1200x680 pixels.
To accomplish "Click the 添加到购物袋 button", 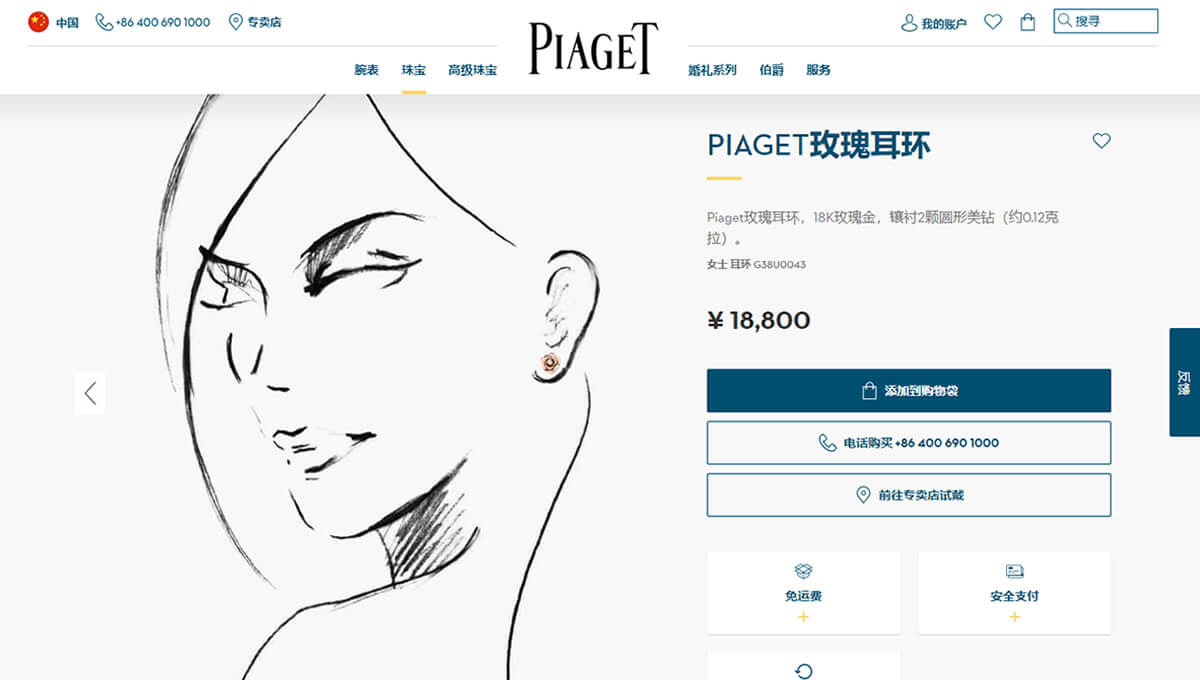I will [909, 391].
